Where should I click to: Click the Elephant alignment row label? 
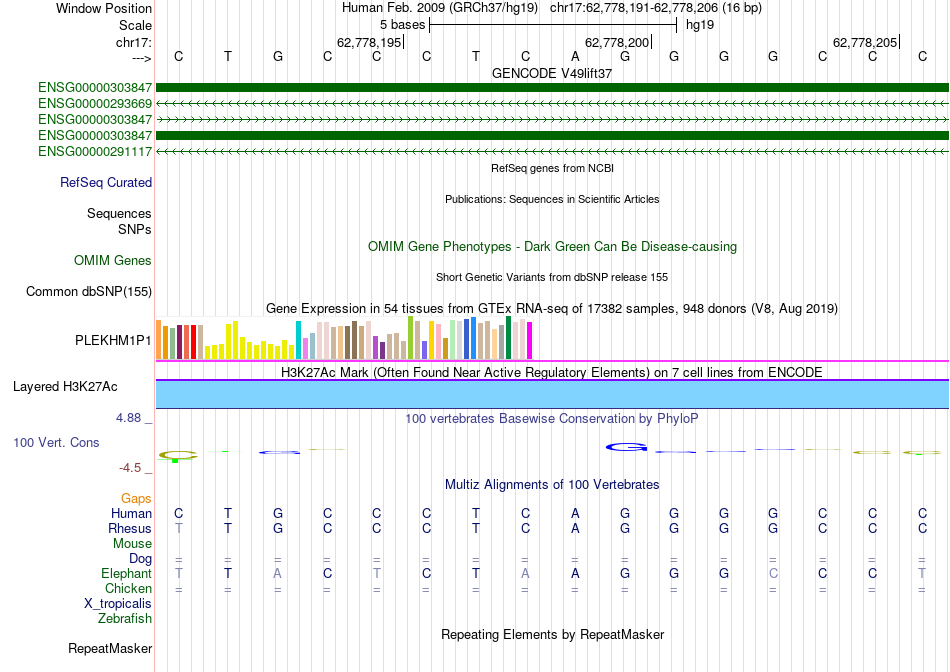coord(127,574)
